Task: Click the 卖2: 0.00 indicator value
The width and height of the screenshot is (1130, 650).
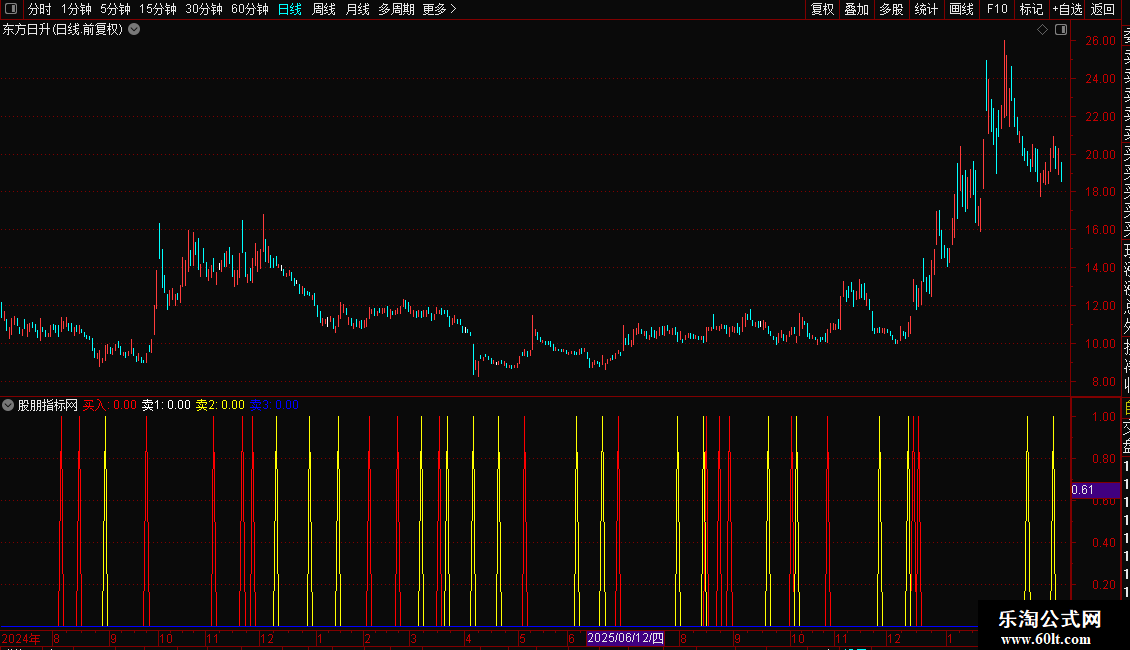Action: pos(220,405)
